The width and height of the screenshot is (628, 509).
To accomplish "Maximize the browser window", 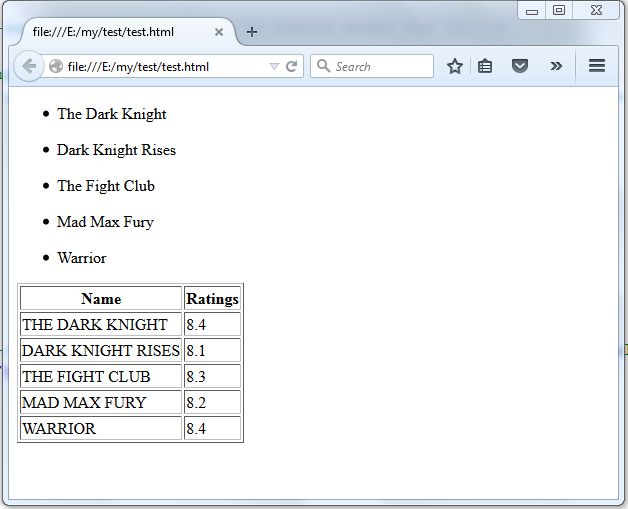I will click(x=559, y=10).
